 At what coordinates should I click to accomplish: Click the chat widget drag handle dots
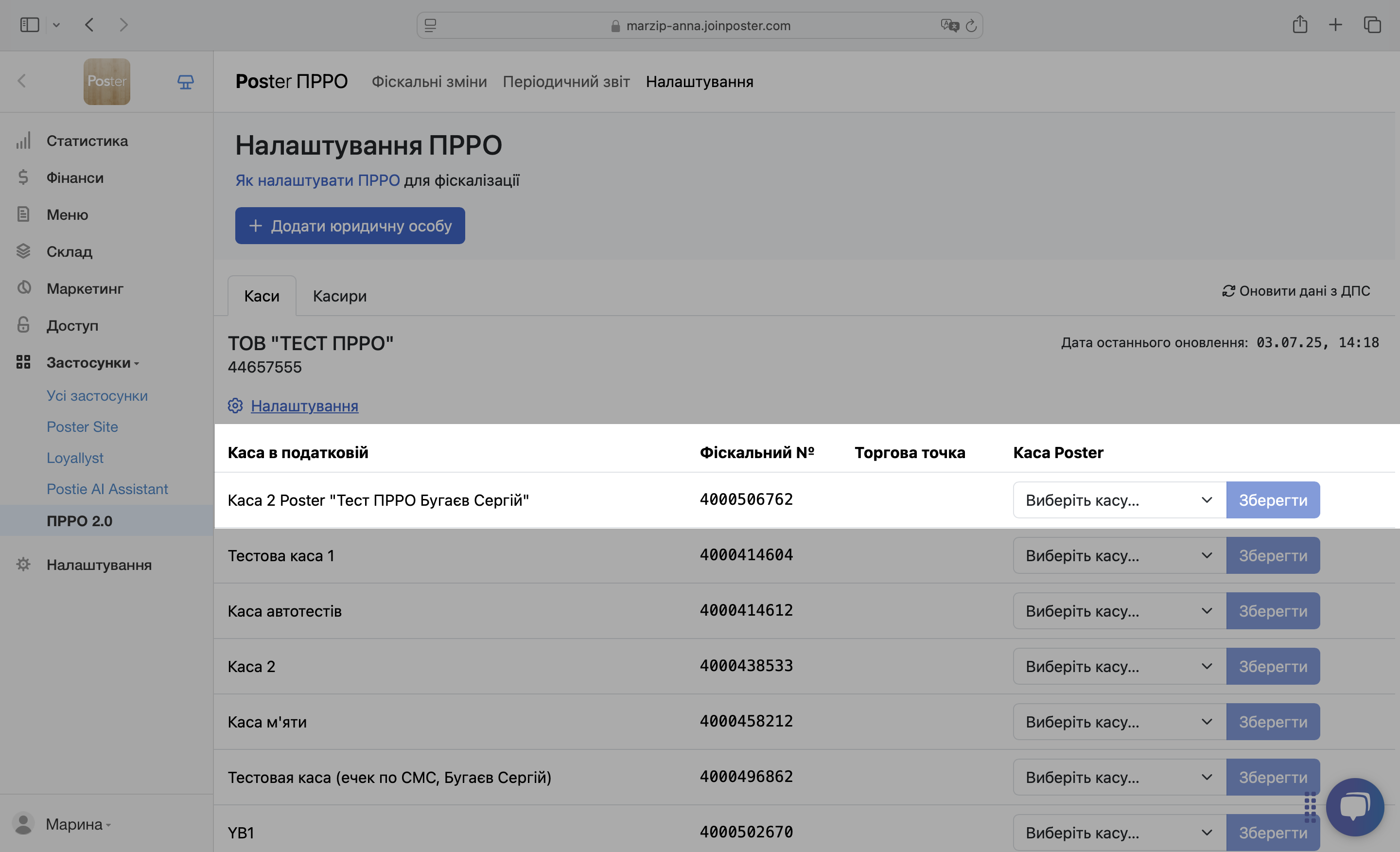pos(1310,807)
